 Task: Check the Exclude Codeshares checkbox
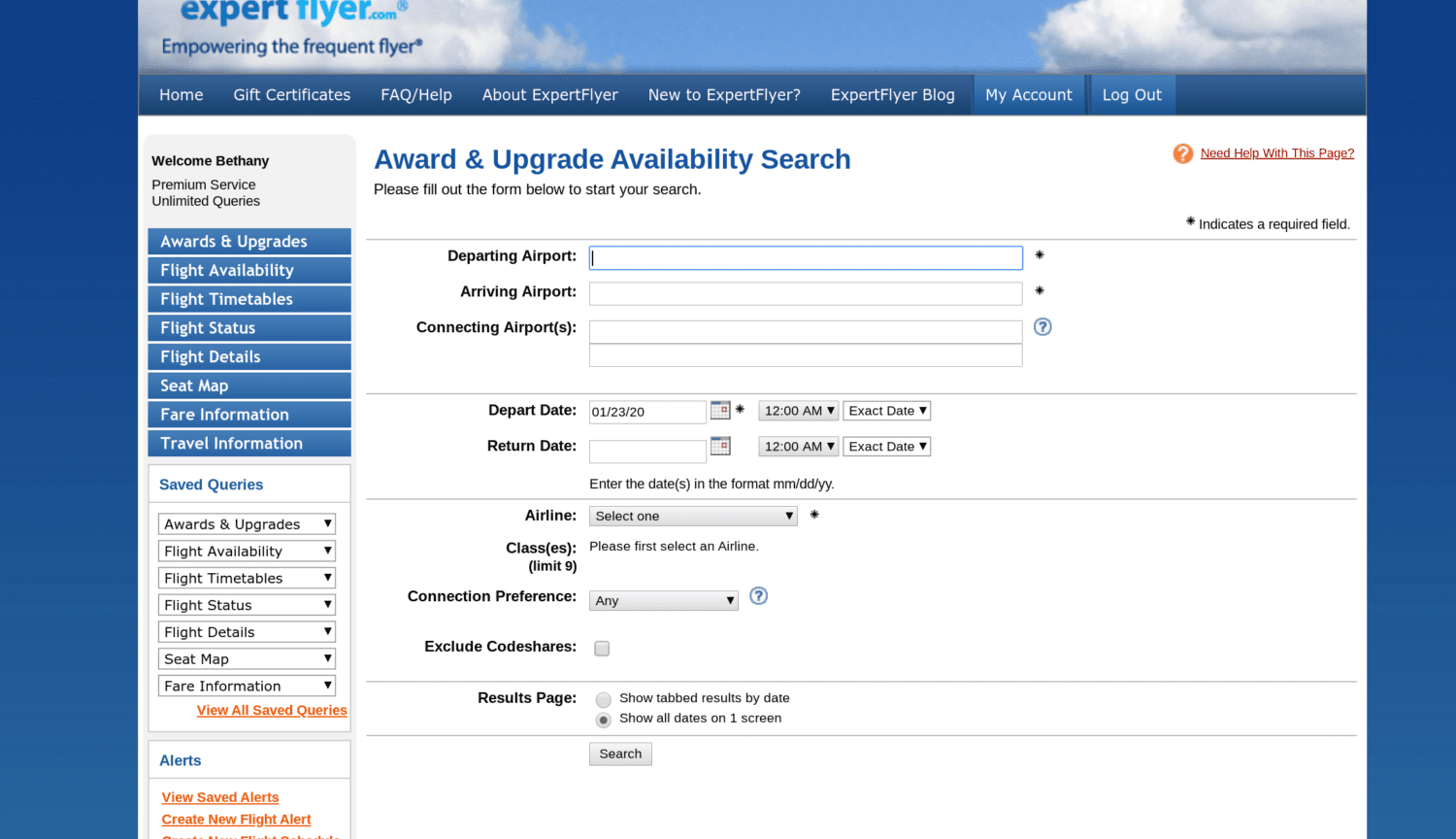point(602,648)
